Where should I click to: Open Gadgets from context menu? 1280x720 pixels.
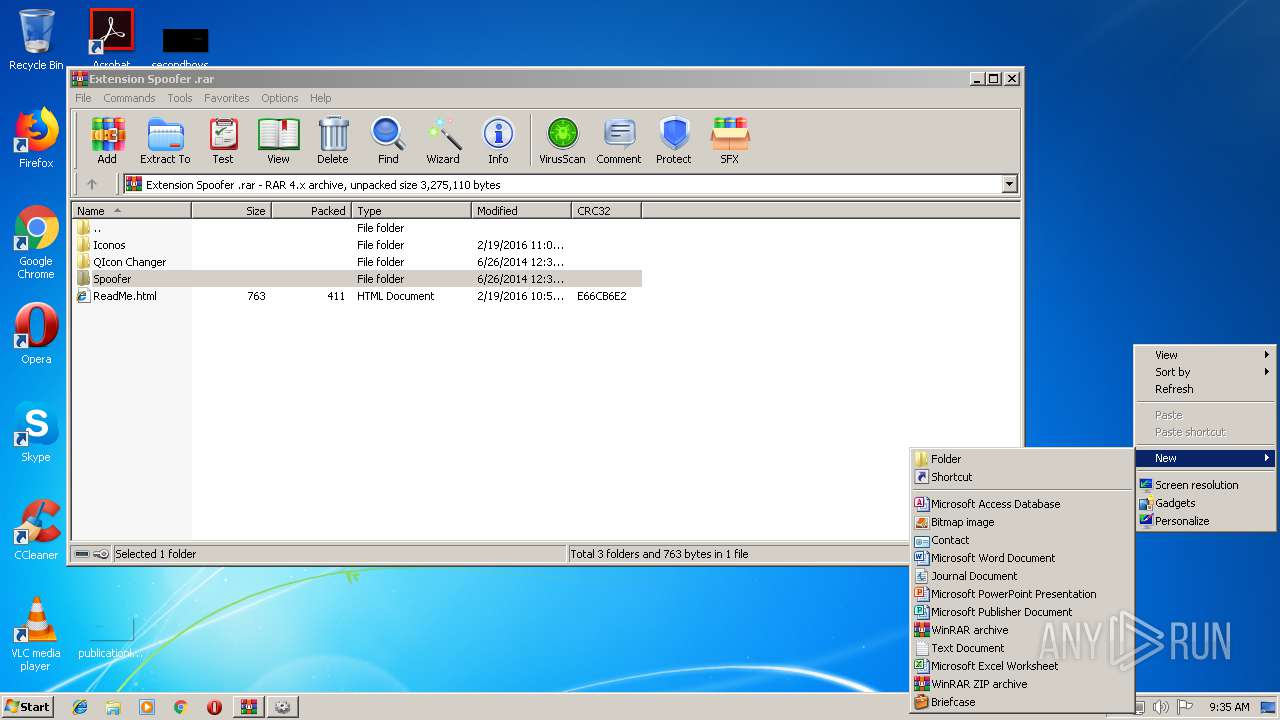1205,503
